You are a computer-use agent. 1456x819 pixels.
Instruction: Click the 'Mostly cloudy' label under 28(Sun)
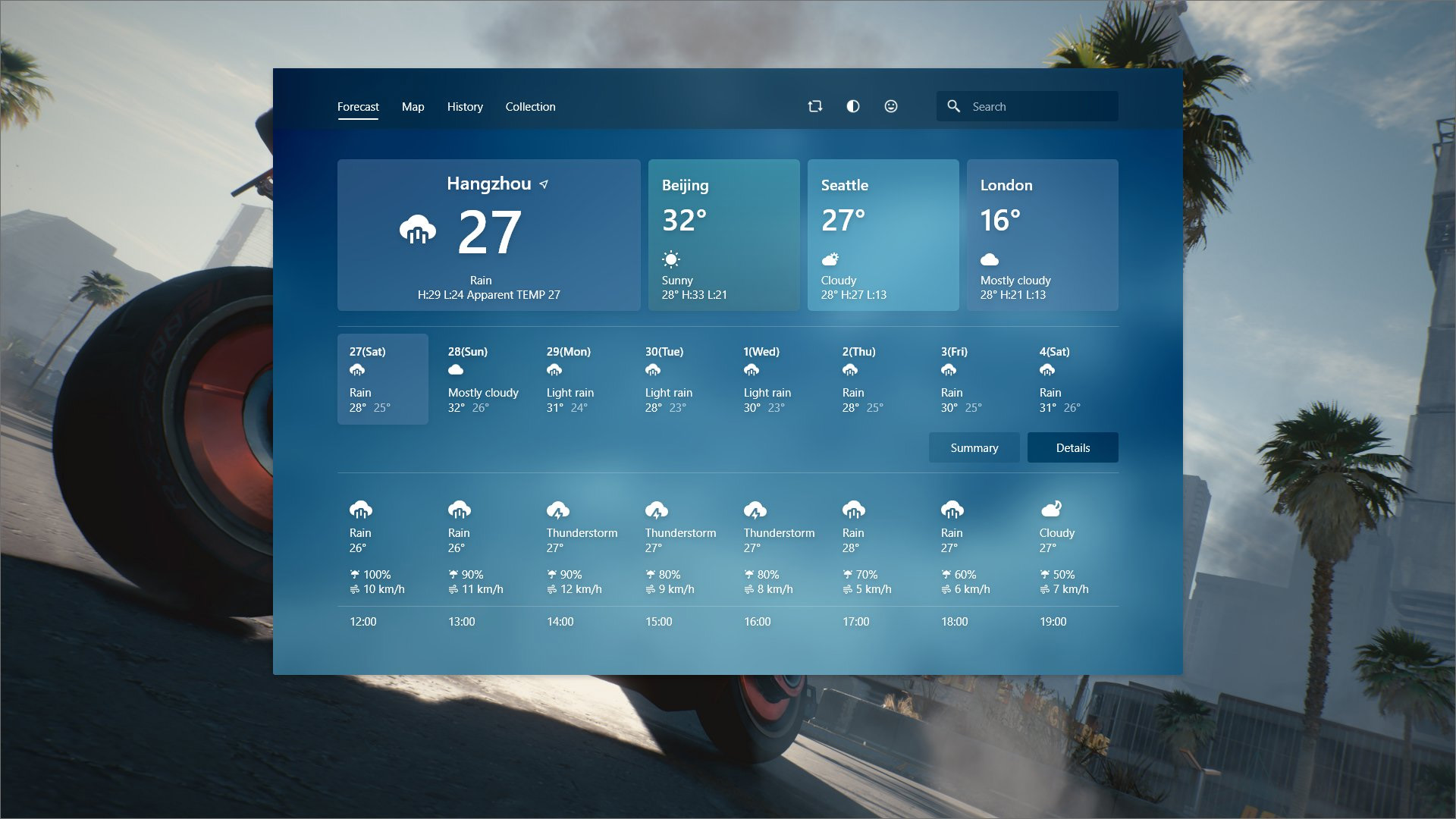pos(483,393)
